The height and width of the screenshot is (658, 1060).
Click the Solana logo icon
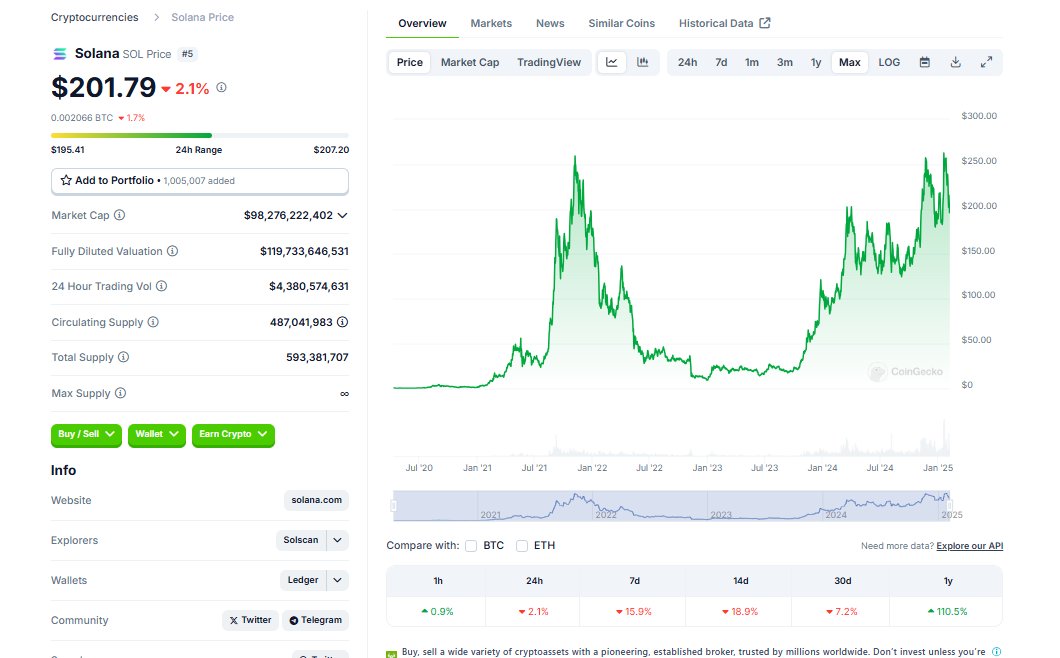point(59,53)
